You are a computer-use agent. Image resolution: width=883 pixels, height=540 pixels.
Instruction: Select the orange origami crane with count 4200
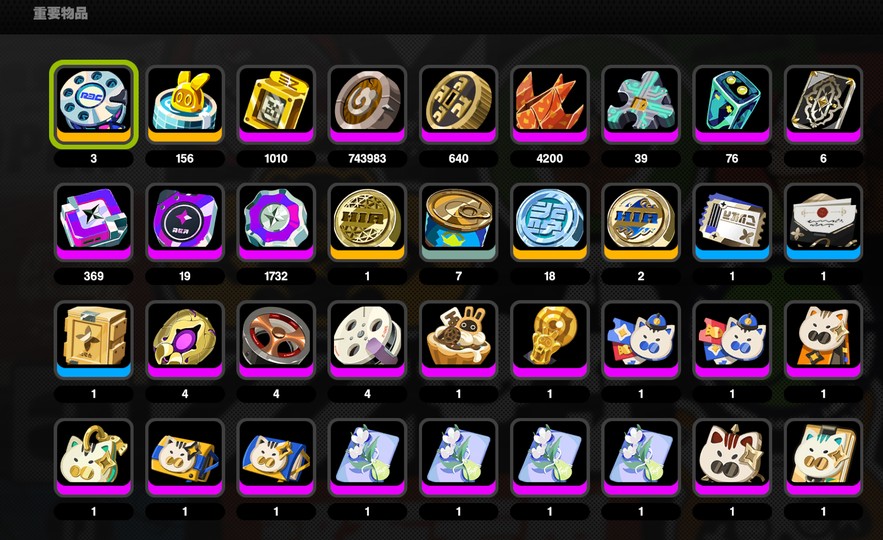click(550, 105)
